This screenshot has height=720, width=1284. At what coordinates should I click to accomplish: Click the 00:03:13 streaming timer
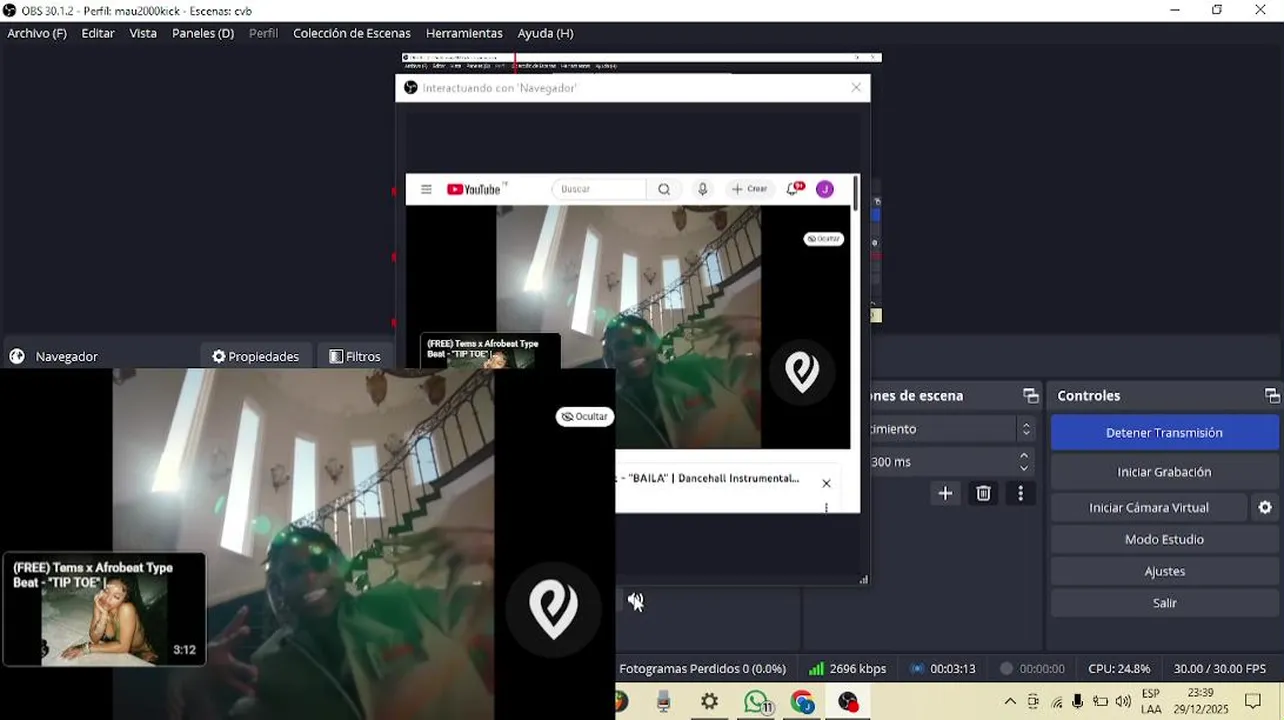click(943, 669)
